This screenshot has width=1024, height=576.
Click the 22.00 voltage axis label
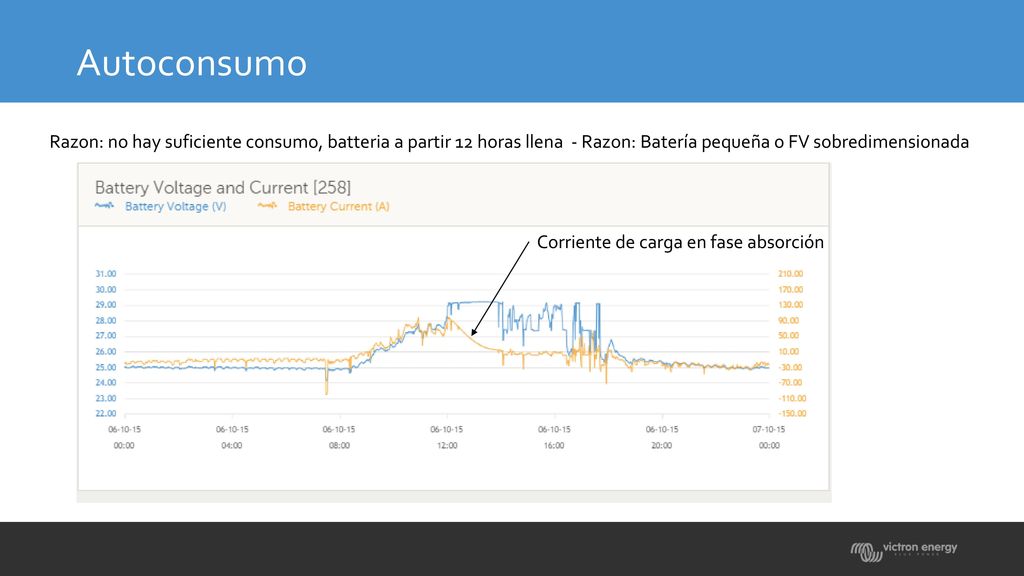click(x=106, y=413)
